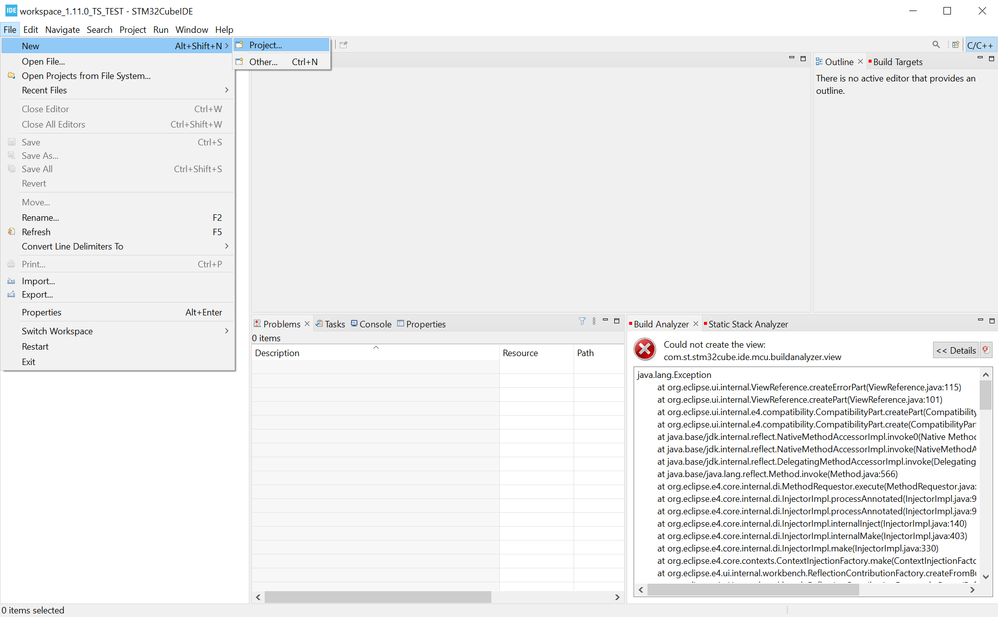The width and height of the screenshot is (998, 617).
Task: Select Rename... in the File menu
Action: coord(118,217)
